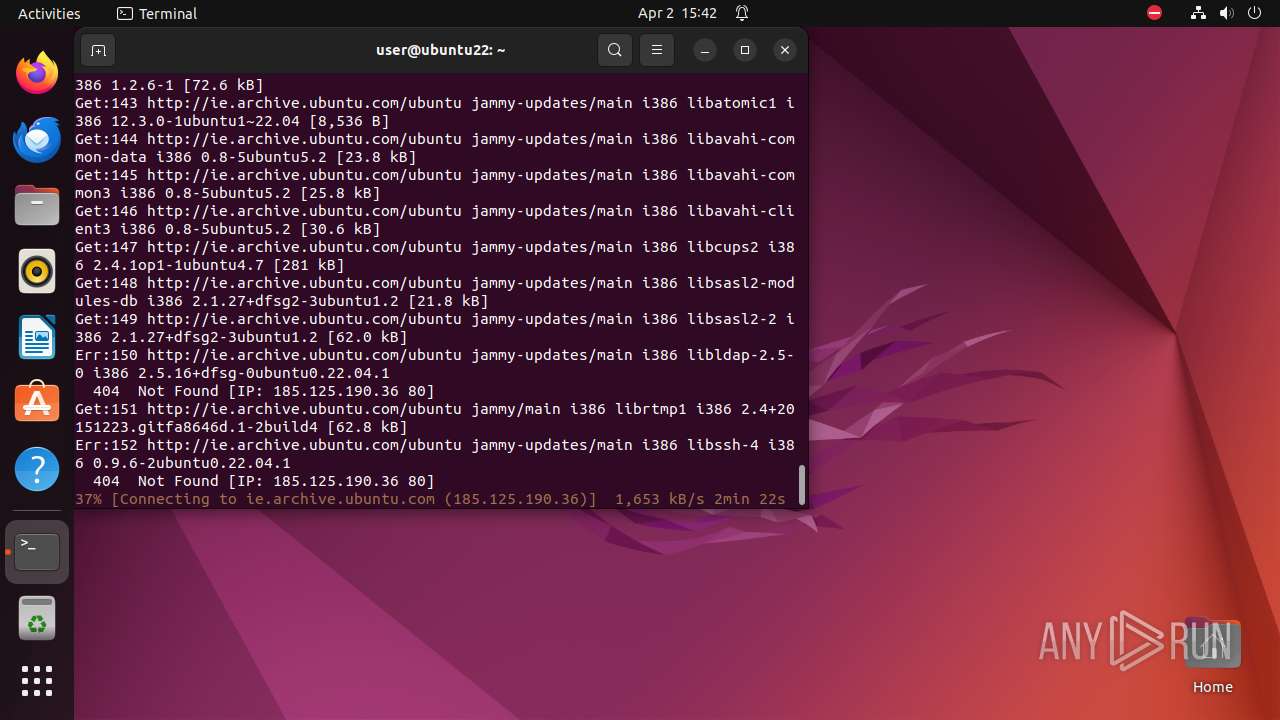
Task: Close the terminal window
Action: pos(785,50)
